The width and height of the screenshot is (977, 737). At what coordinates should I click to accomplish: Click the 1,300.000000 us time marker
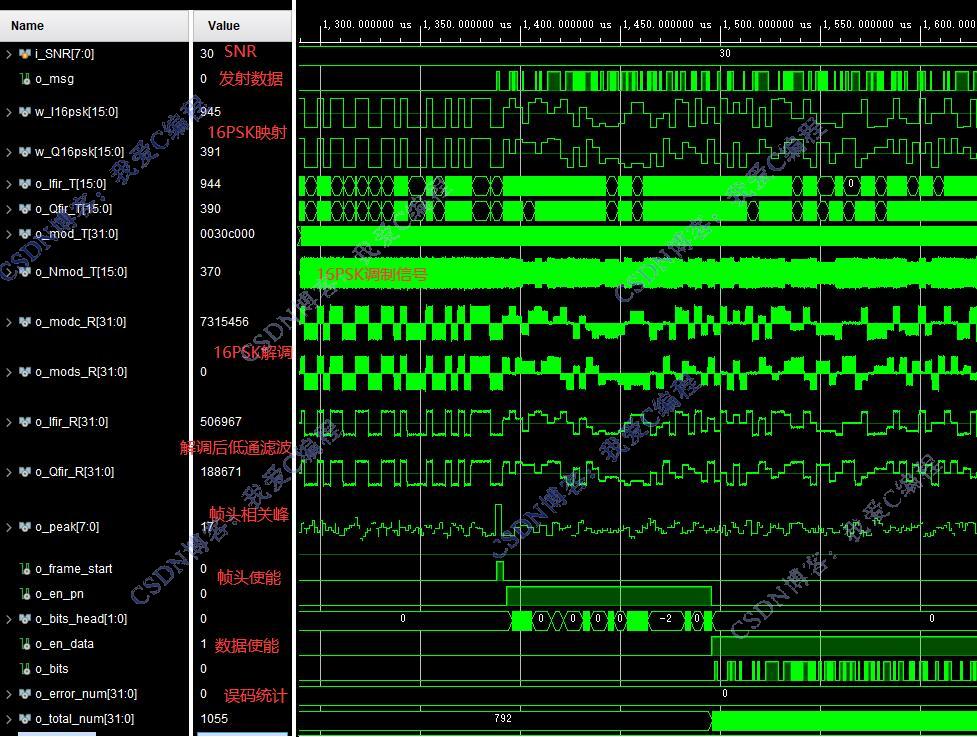point(367,25)
